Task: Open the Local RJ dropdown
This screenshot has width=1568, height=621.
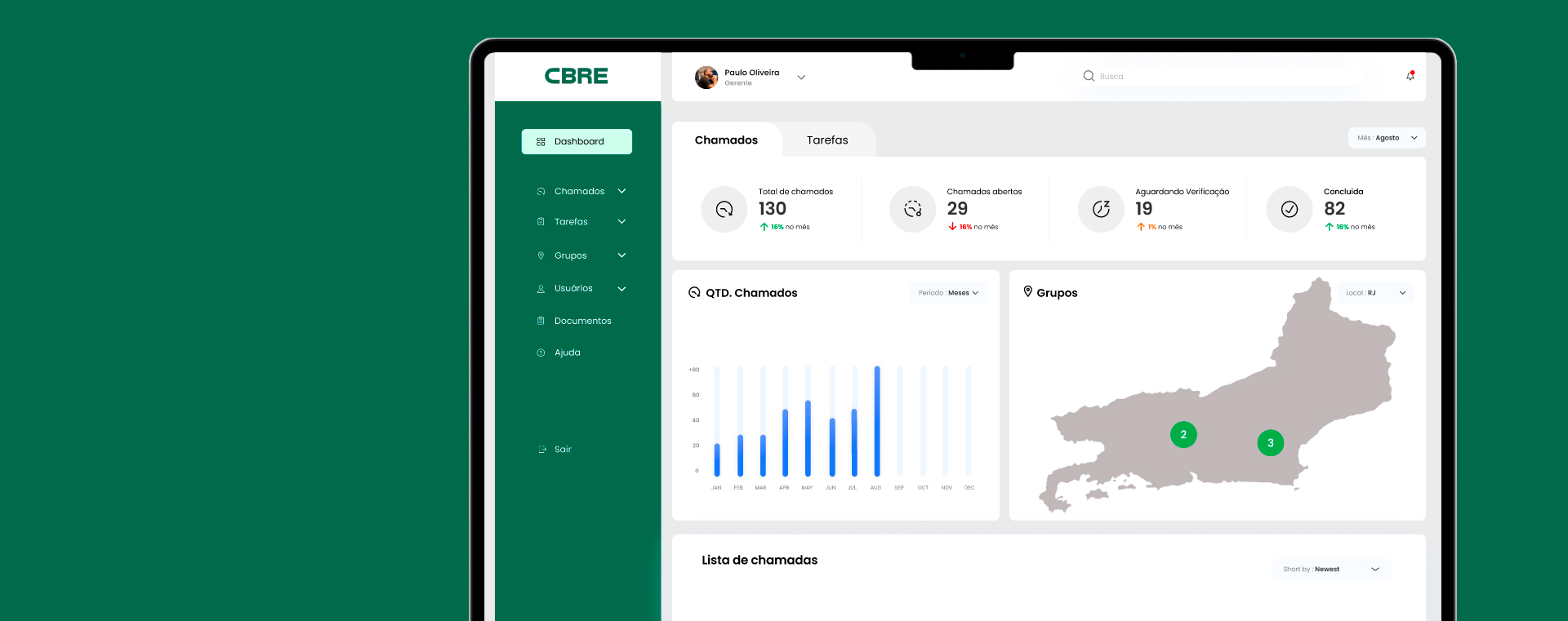Action: 1375,293
